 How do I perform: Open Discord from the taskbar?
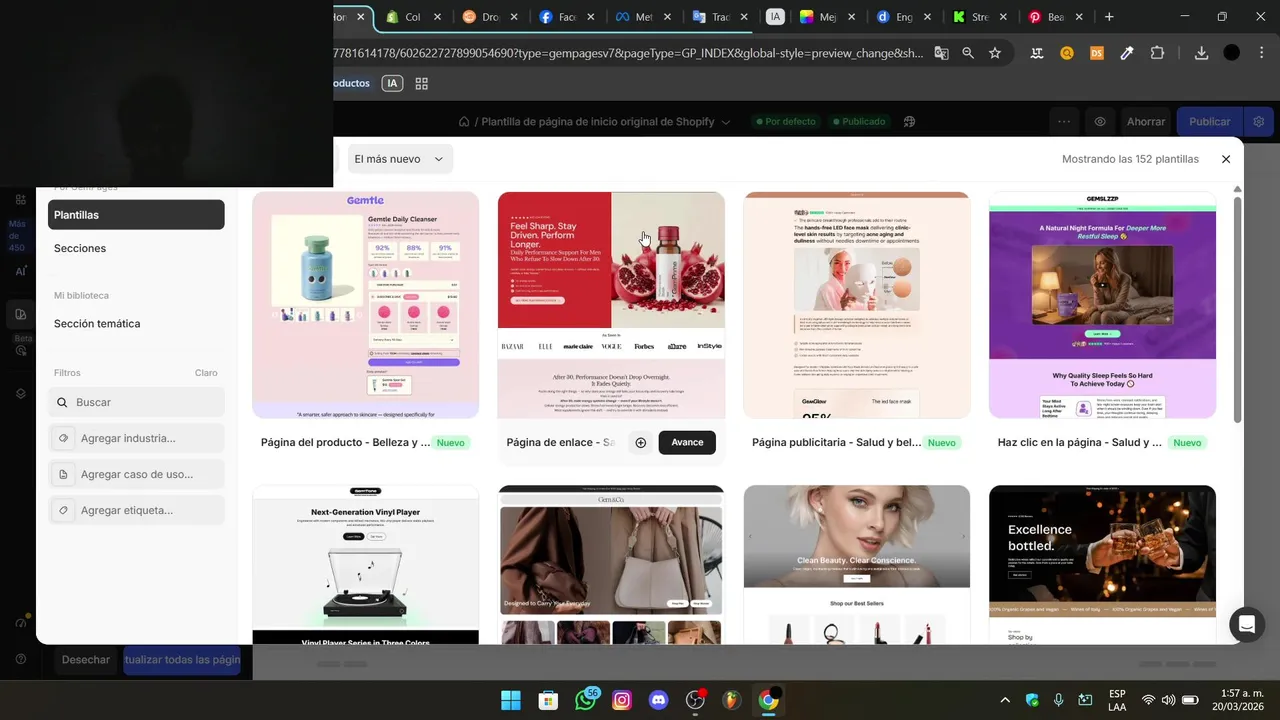(x=658, y=700)
